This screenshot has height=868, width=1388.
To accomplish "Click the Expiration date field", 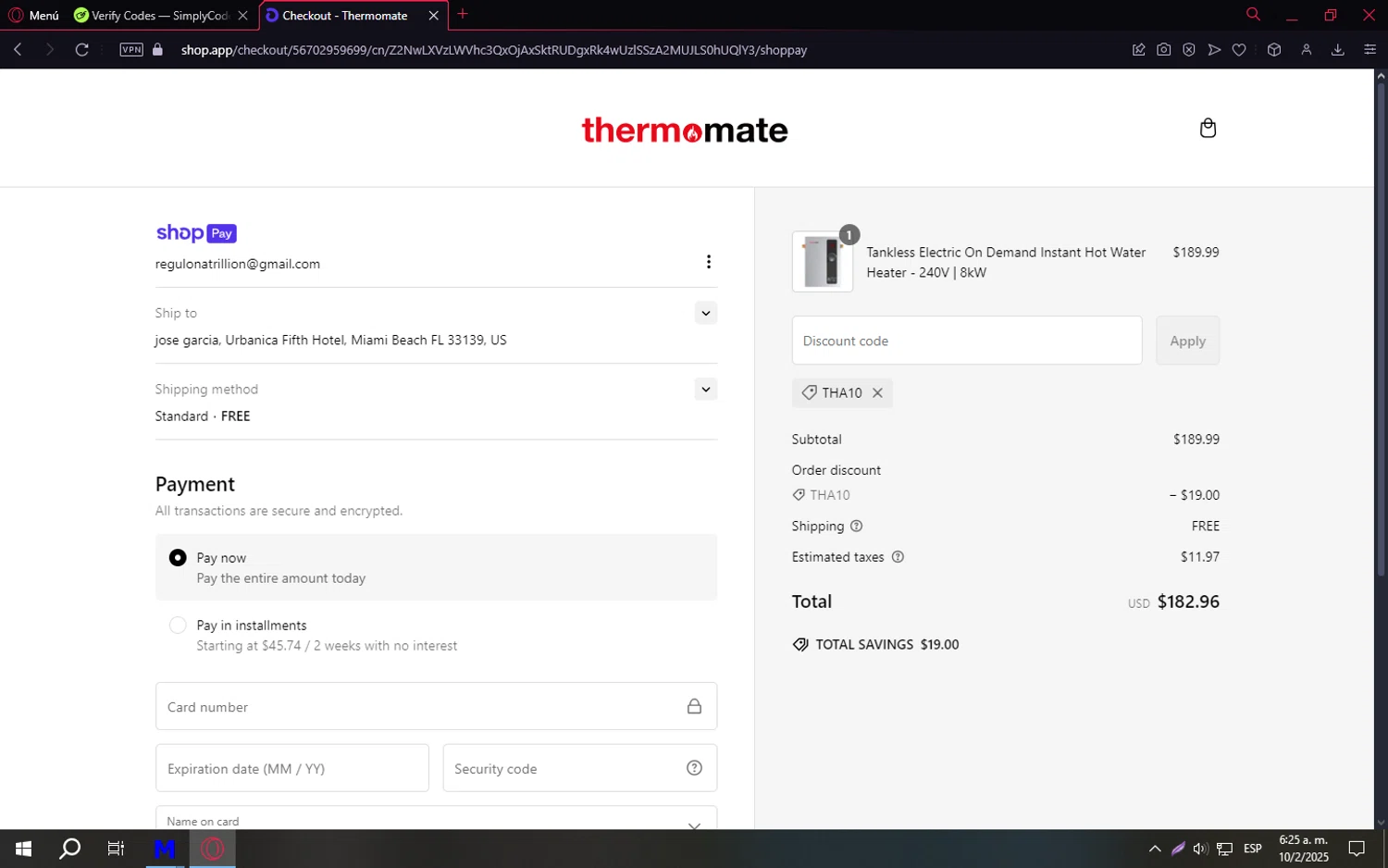I will tap(292, 768).
